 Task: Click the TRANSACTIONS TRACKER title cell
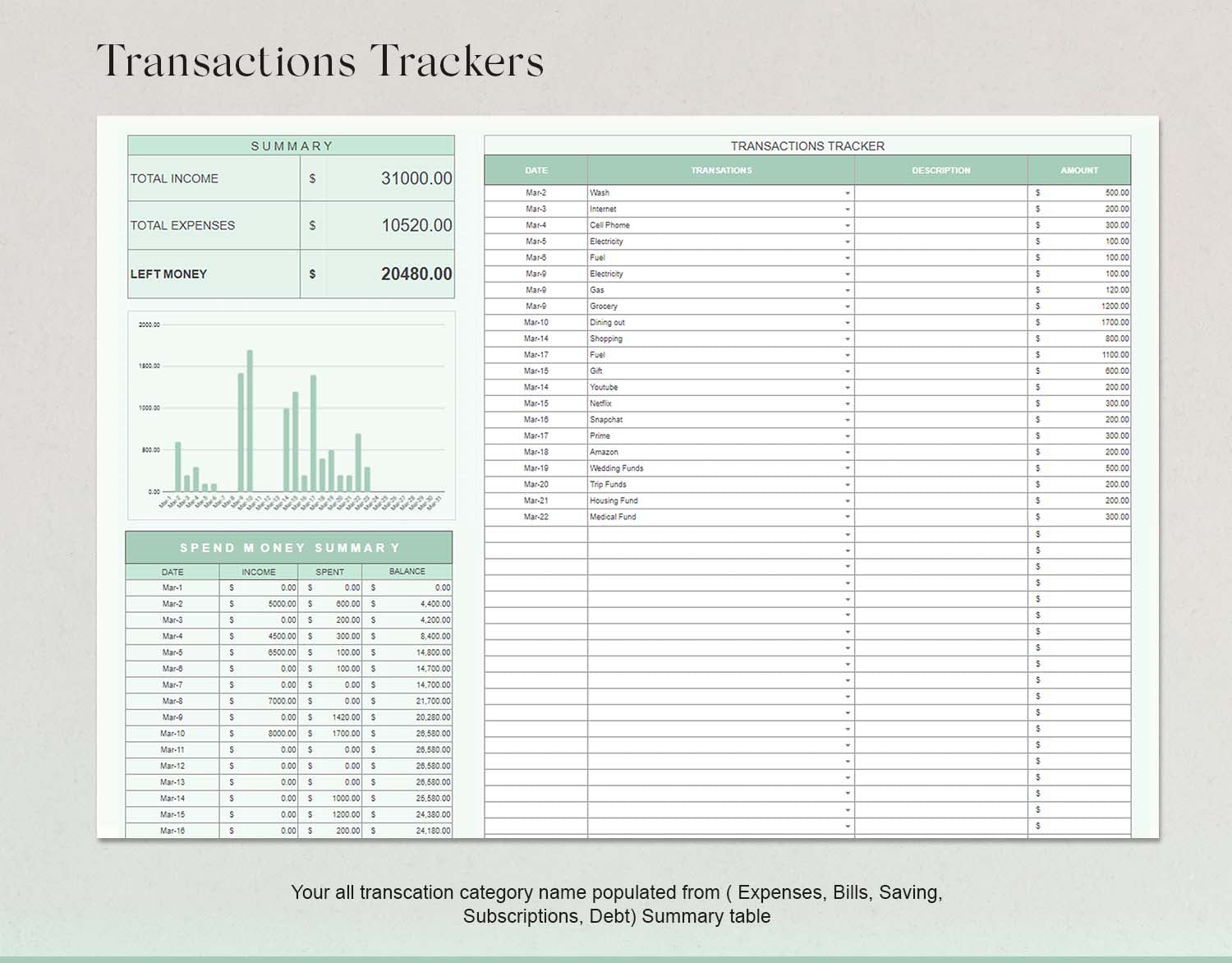tap(807, 145)
